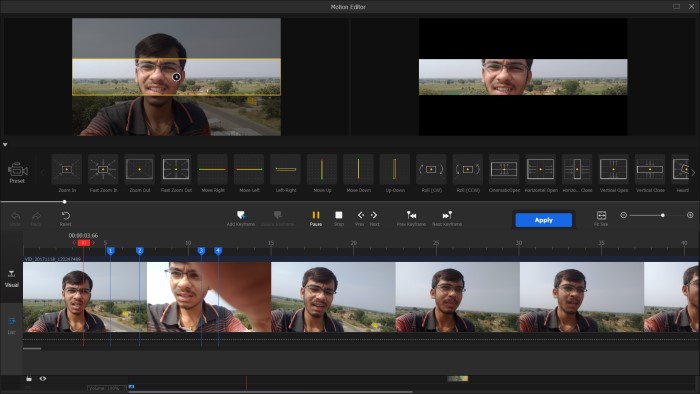Image resolution: width=700 pixels, height=394 pixels.
Task: Show more presets with right chevron
Action: (693, 173)
